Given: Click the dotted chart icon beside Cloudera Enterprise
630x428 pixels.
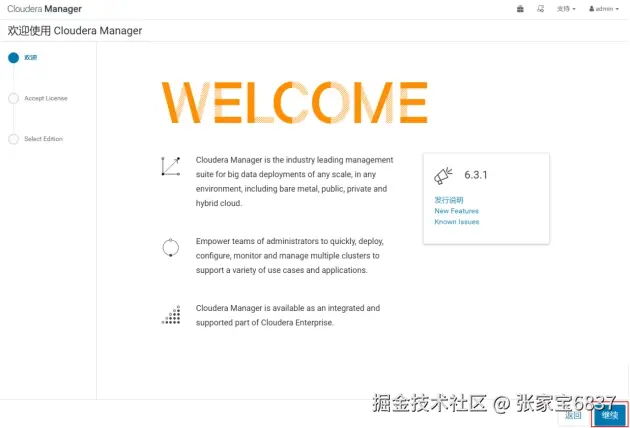Looking at the screenshot, I should tap(171, 315).
